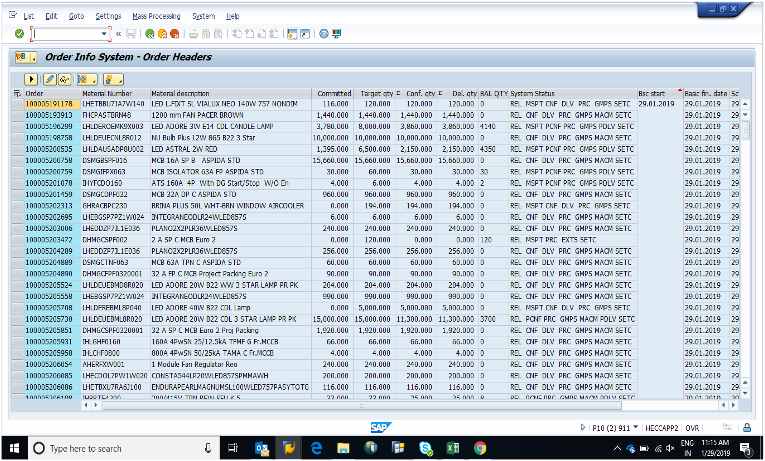The width and height of the screenshot is (765, 461).
Task: Open Excel from the taskbar
Action: pyautogui.click(x=453, y=448)
